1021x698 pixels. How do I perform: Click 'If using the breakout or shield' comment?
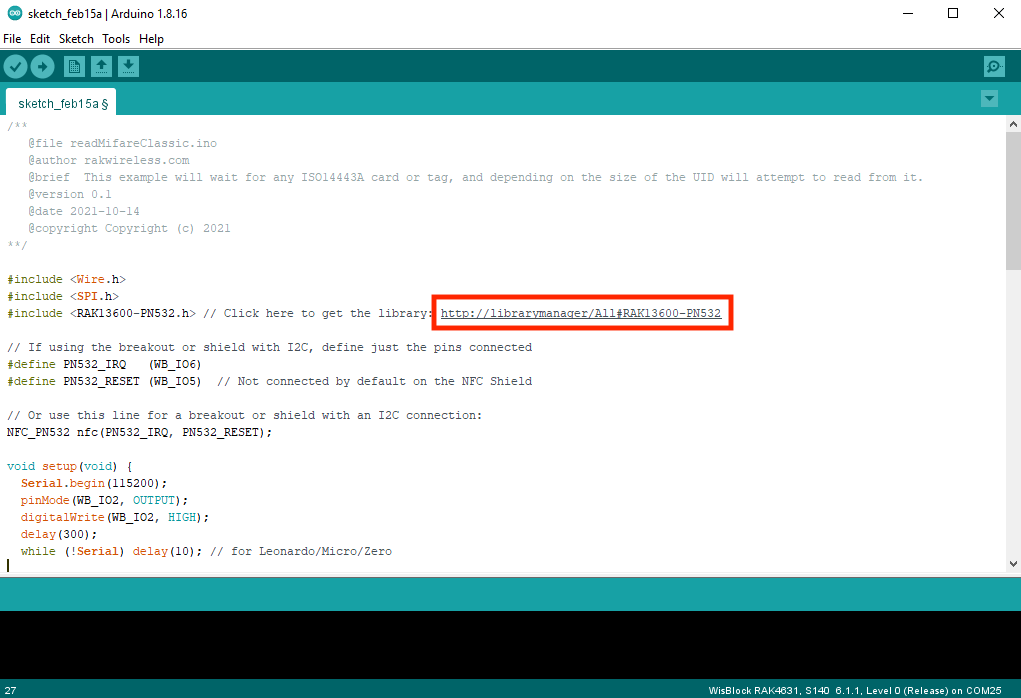pyautogui.click(x=270, y=347)
